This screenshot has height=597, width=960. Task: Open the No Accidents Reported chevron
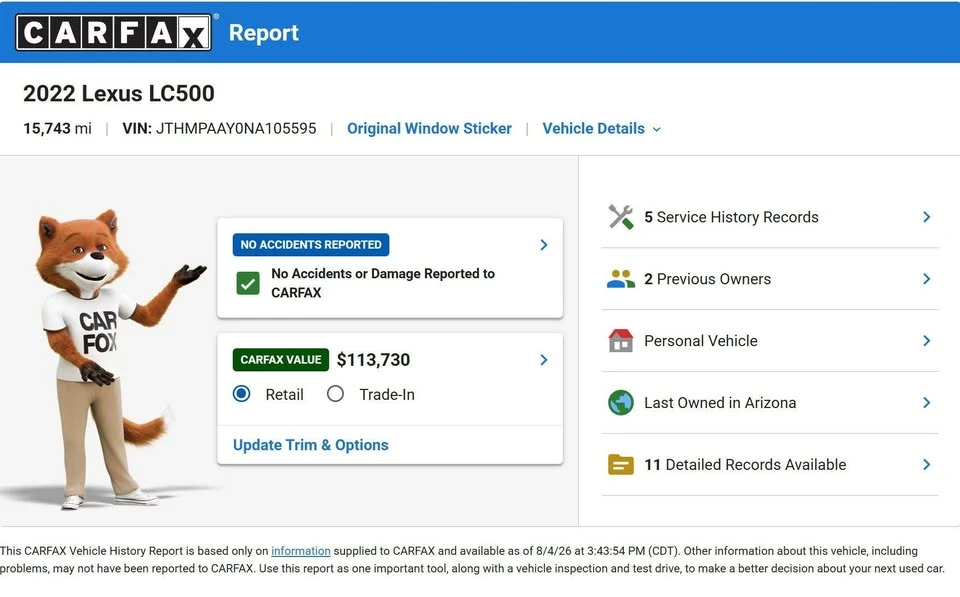click(x=544, y=245)
